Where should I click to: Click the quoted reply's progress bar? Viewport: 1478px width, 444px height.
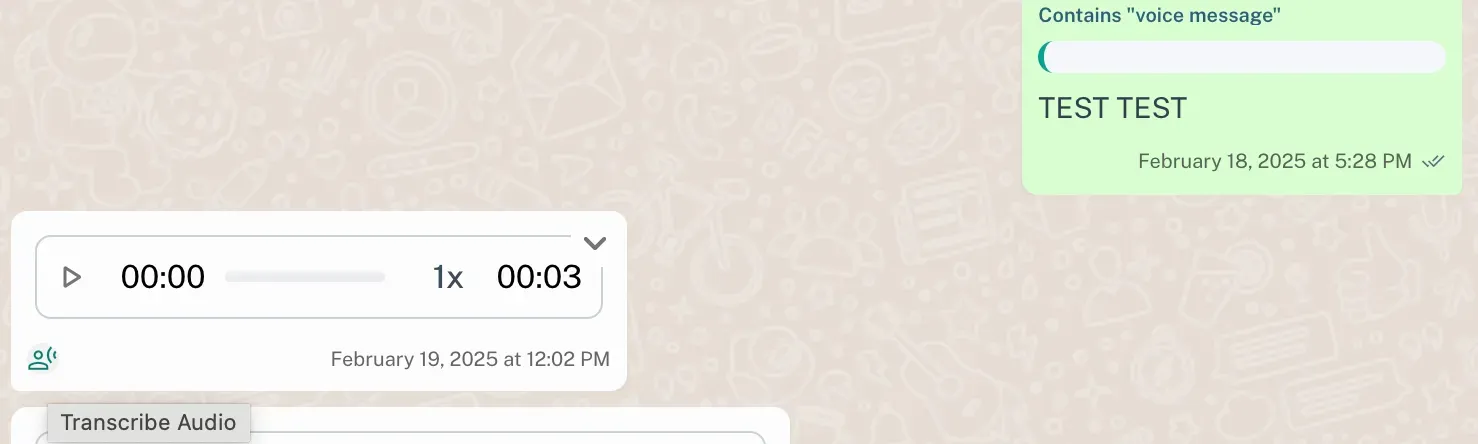pyautogui.click(x=1242, y=57)
